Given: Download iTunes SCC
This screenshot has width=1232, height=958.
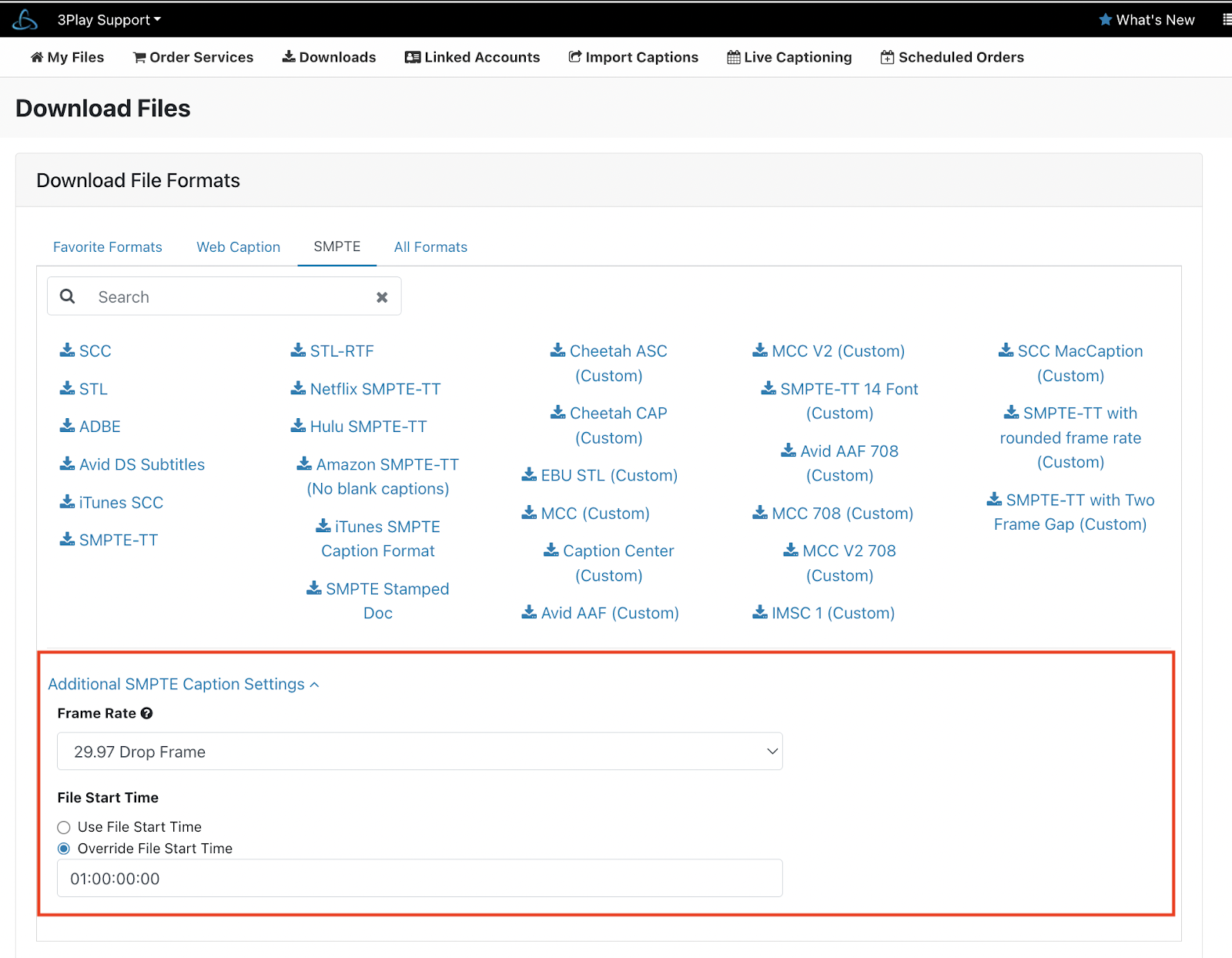Looking at the screenshot, I should (112, 502).
